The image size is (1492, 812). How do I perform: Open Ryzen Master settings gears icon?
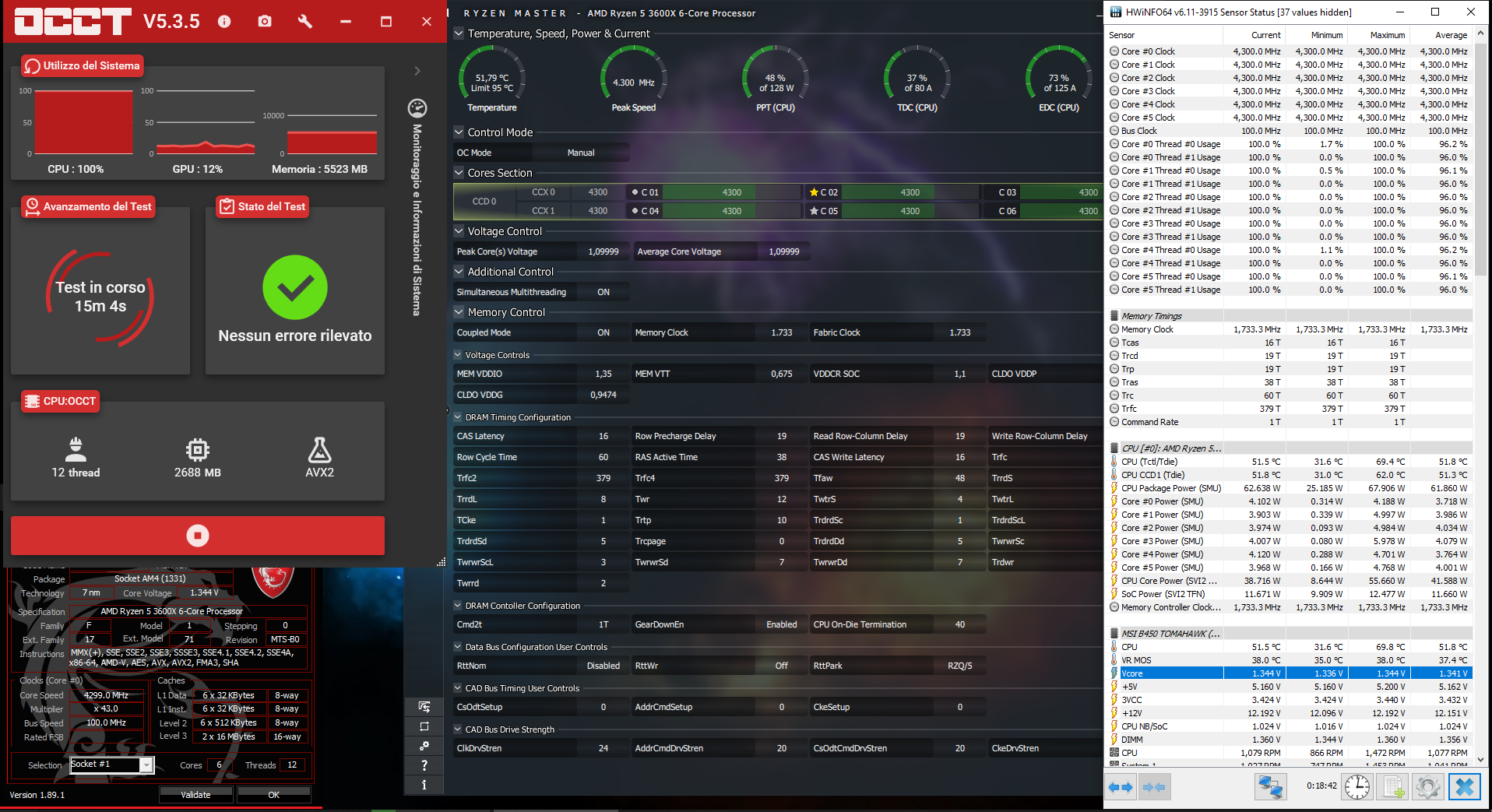(424, 746)
